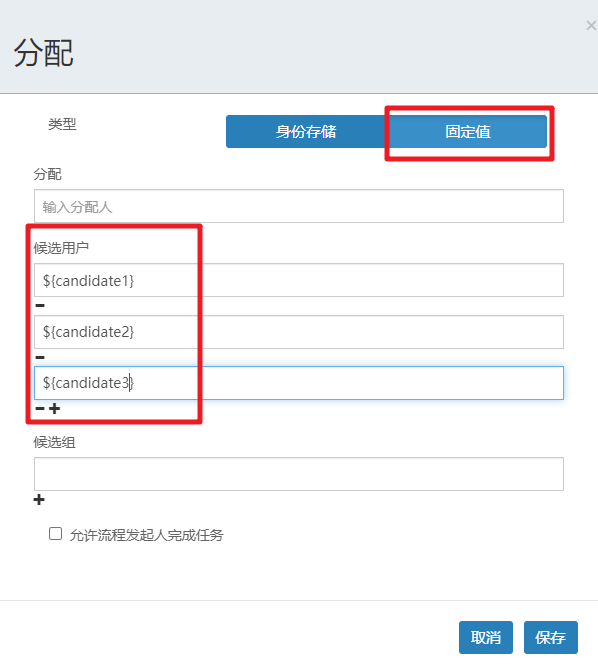Add another candidate user with plus icon
This screenshot has height=672, width=598.
[54, 408]
